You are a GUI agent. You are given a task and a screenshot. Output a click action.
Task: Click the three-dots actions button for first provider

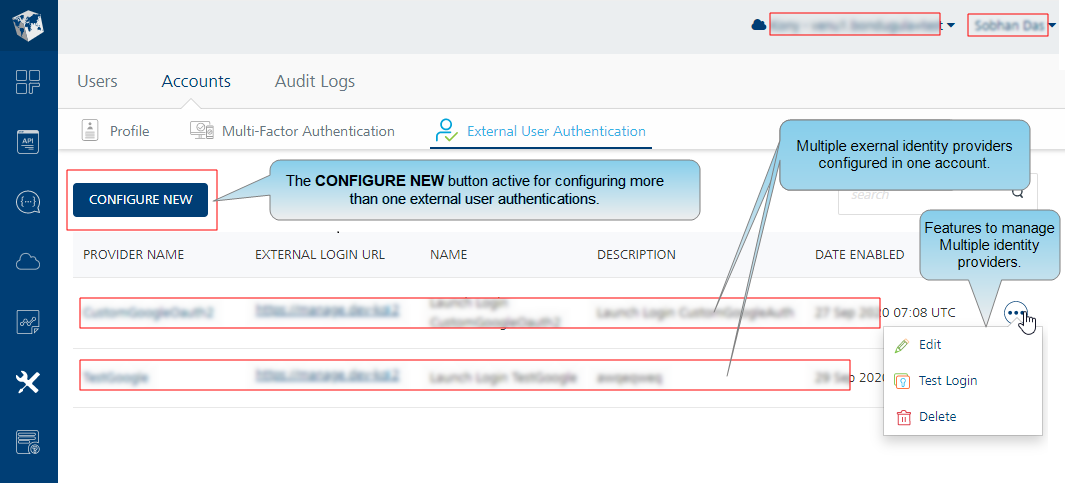(1015, 313)
